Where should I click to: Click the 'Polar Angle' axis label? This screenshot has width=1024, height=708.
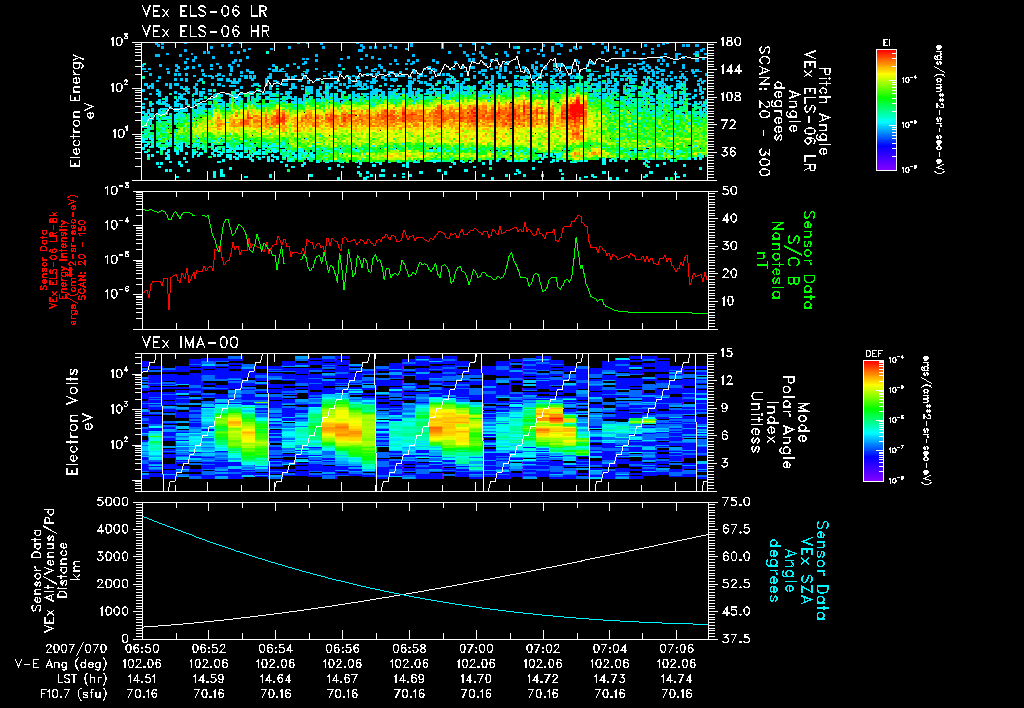point(787,422)
